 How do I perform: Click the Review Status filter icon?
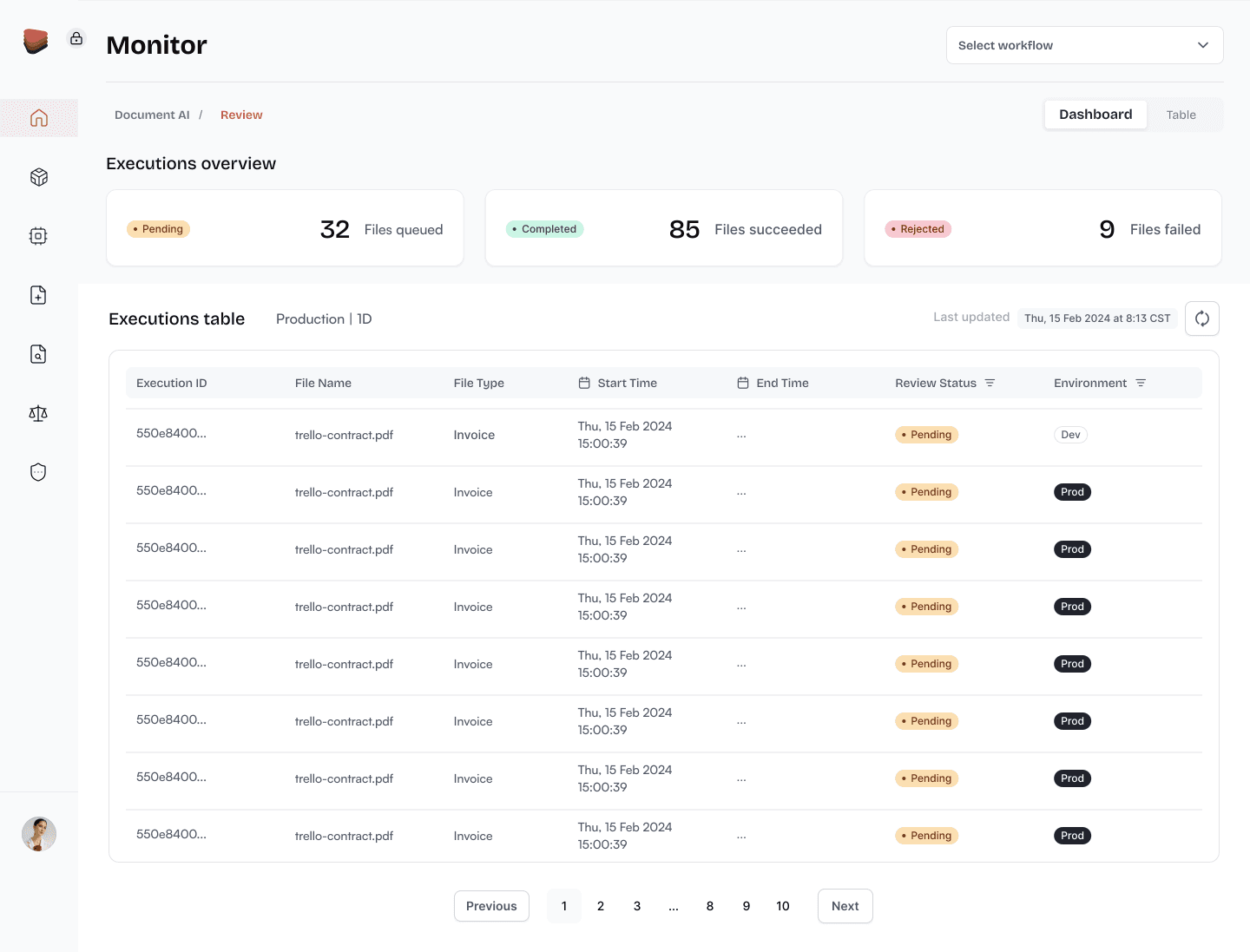coord(990,383)
